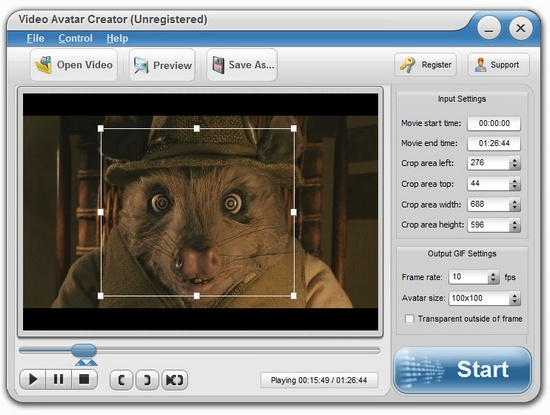Stop the video playback
The image size is (550, 415).
(x=84, y=379)
